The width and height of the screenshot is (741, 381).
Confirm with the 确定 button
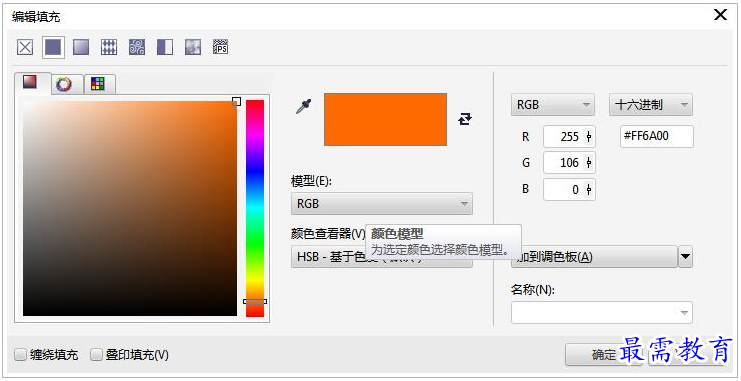click(x=603, y=355)
